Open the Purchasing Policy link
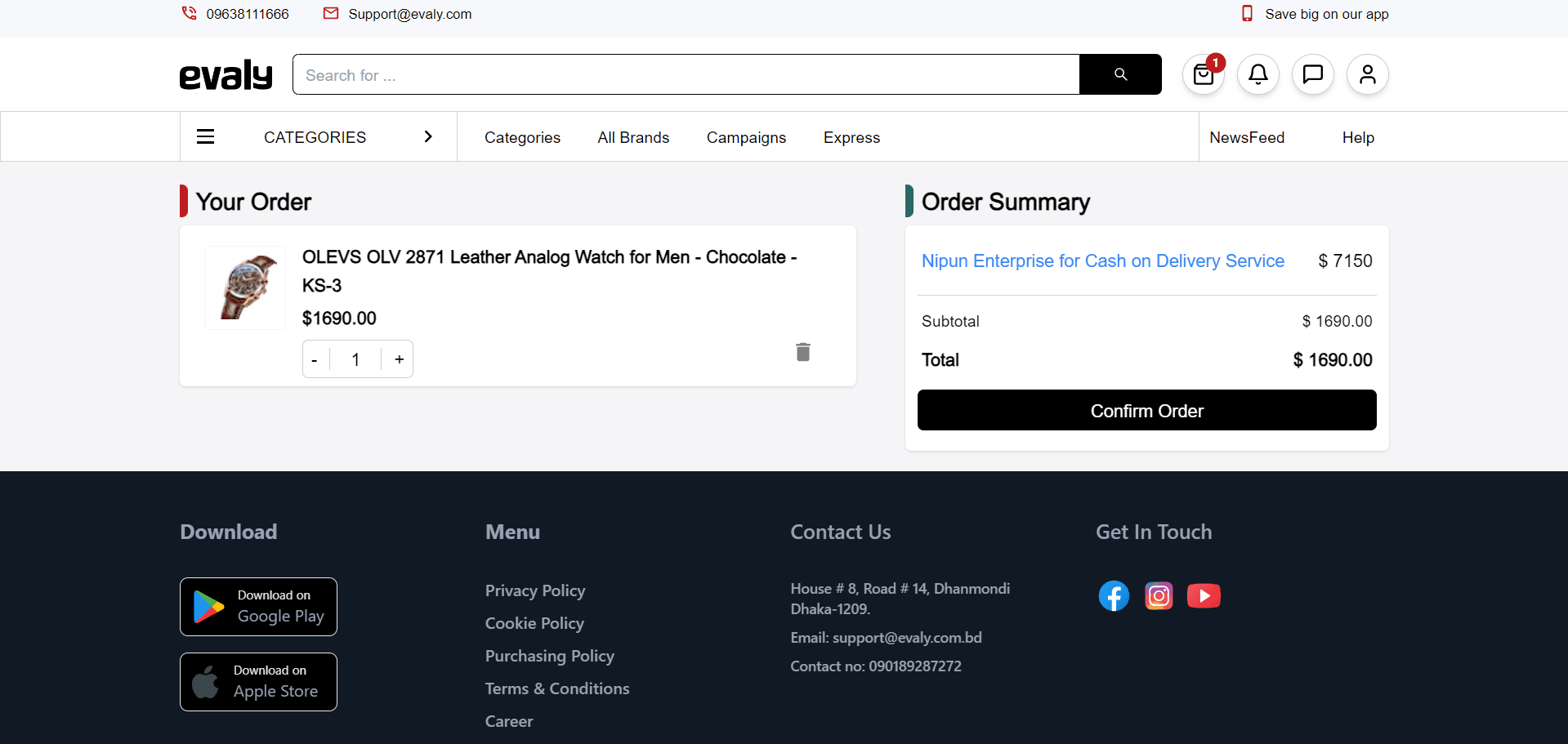The width and height of the screenshot is (1568, 744). tap(549, 656)
